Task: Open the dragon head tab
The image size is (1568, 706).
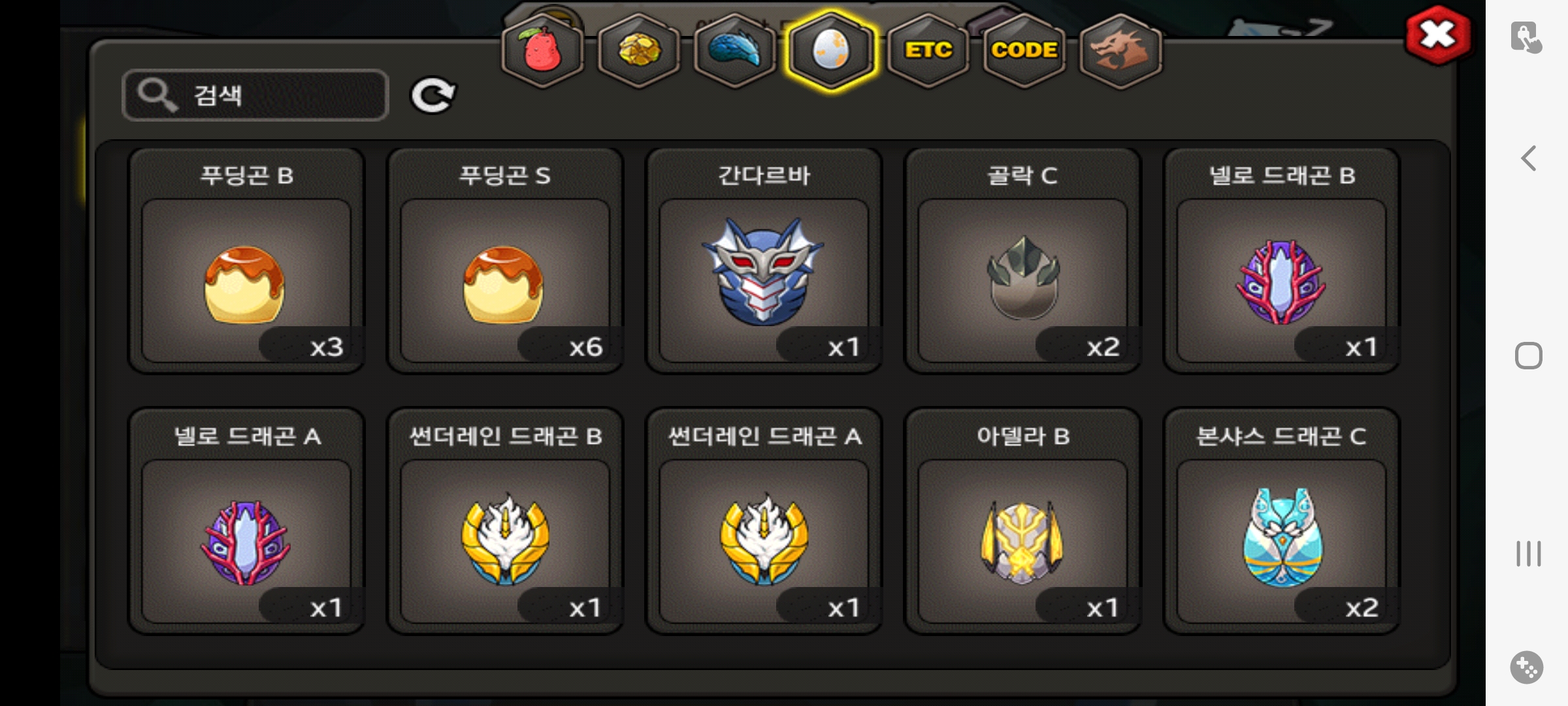Action: [1120, 50]
